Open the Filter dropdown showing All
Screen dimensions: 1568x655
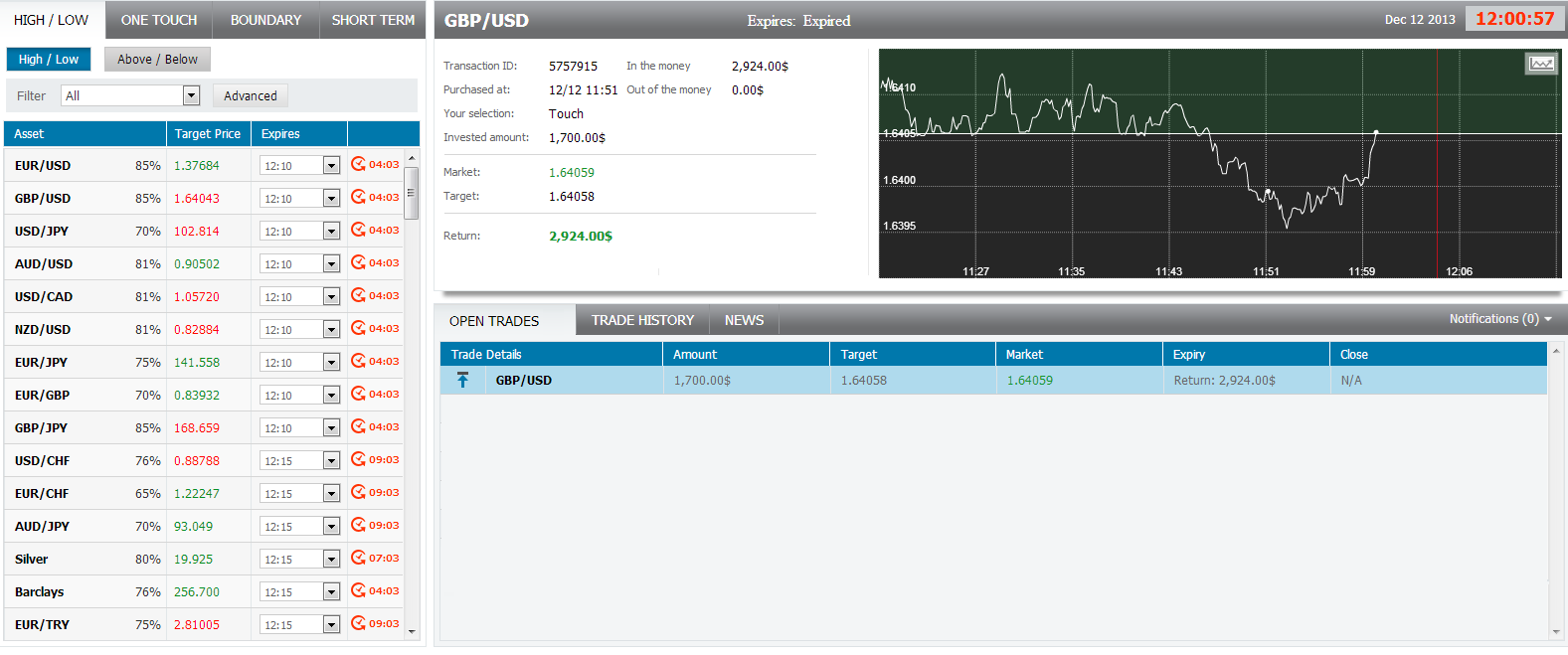pyautogui.click(x=191, y=95)
